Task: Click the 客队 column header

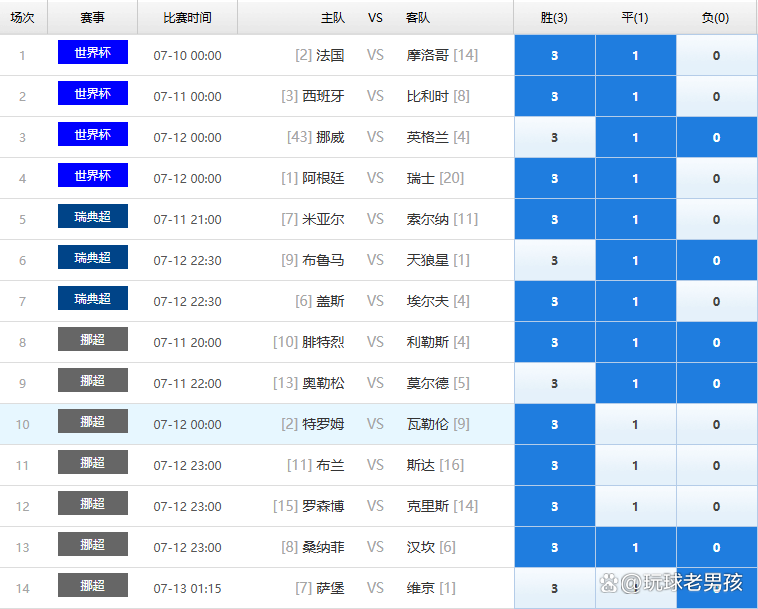Action: click(x=418, y=18)
